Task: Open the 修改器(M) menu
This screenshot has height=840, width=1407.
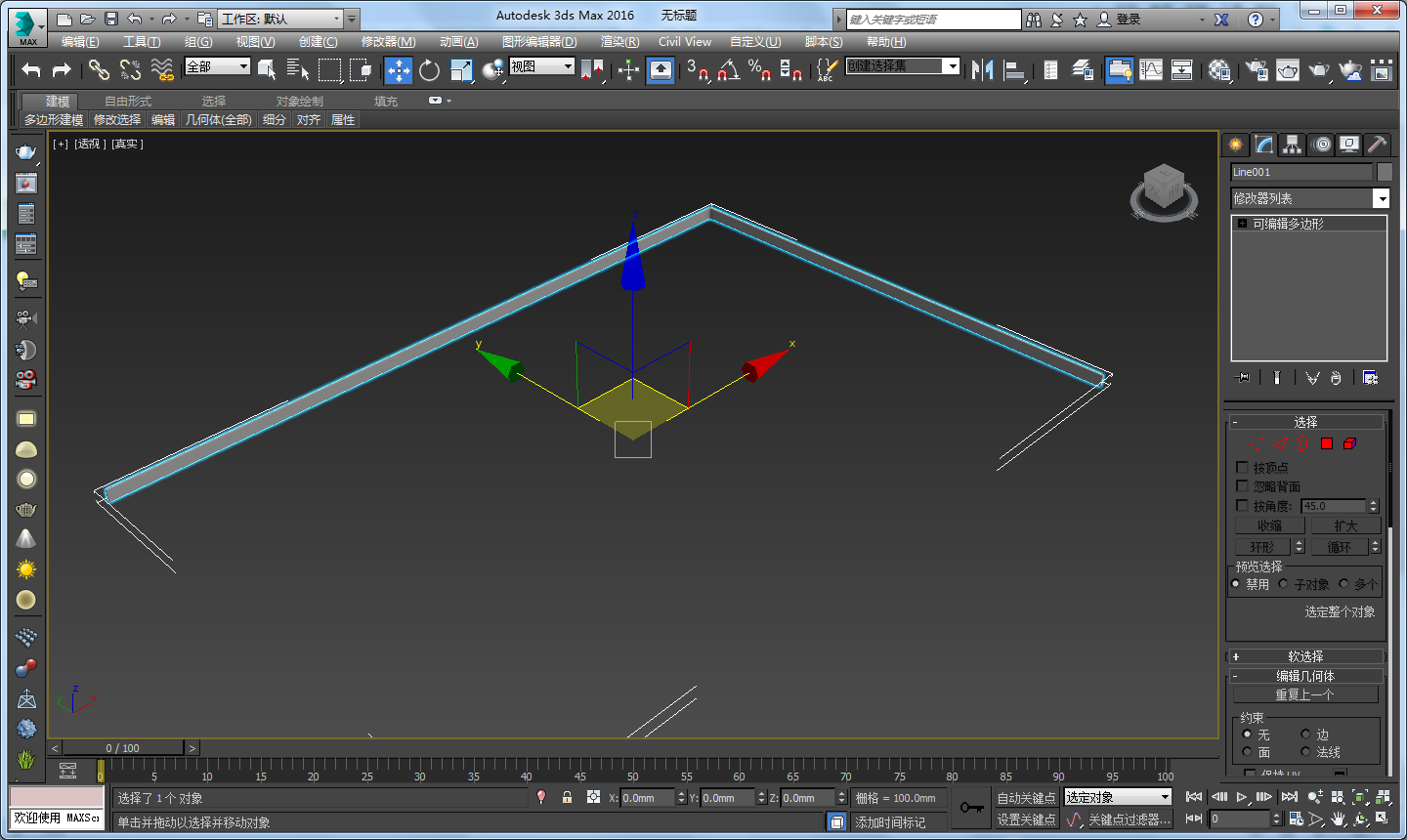Action: pyautogui.click(x=388, y=42)
